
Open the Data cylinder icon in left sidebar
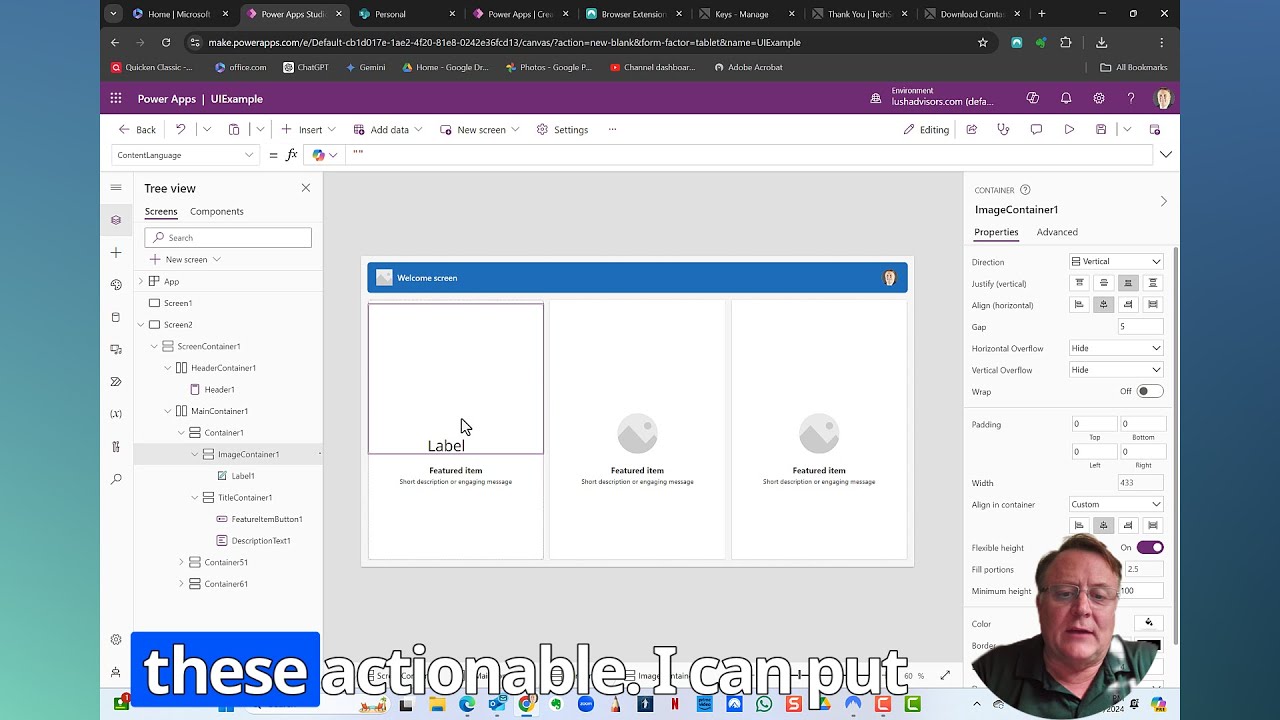tap(116, 317)
